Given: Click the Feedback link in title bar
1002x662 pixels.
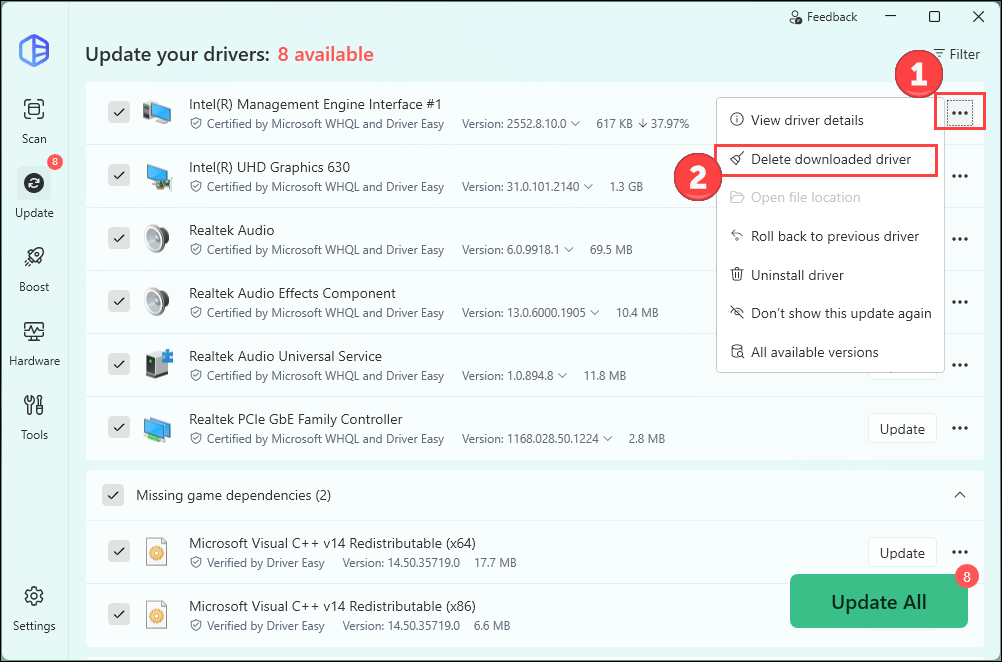Looking at the screenshot, I should coord(823,17).
